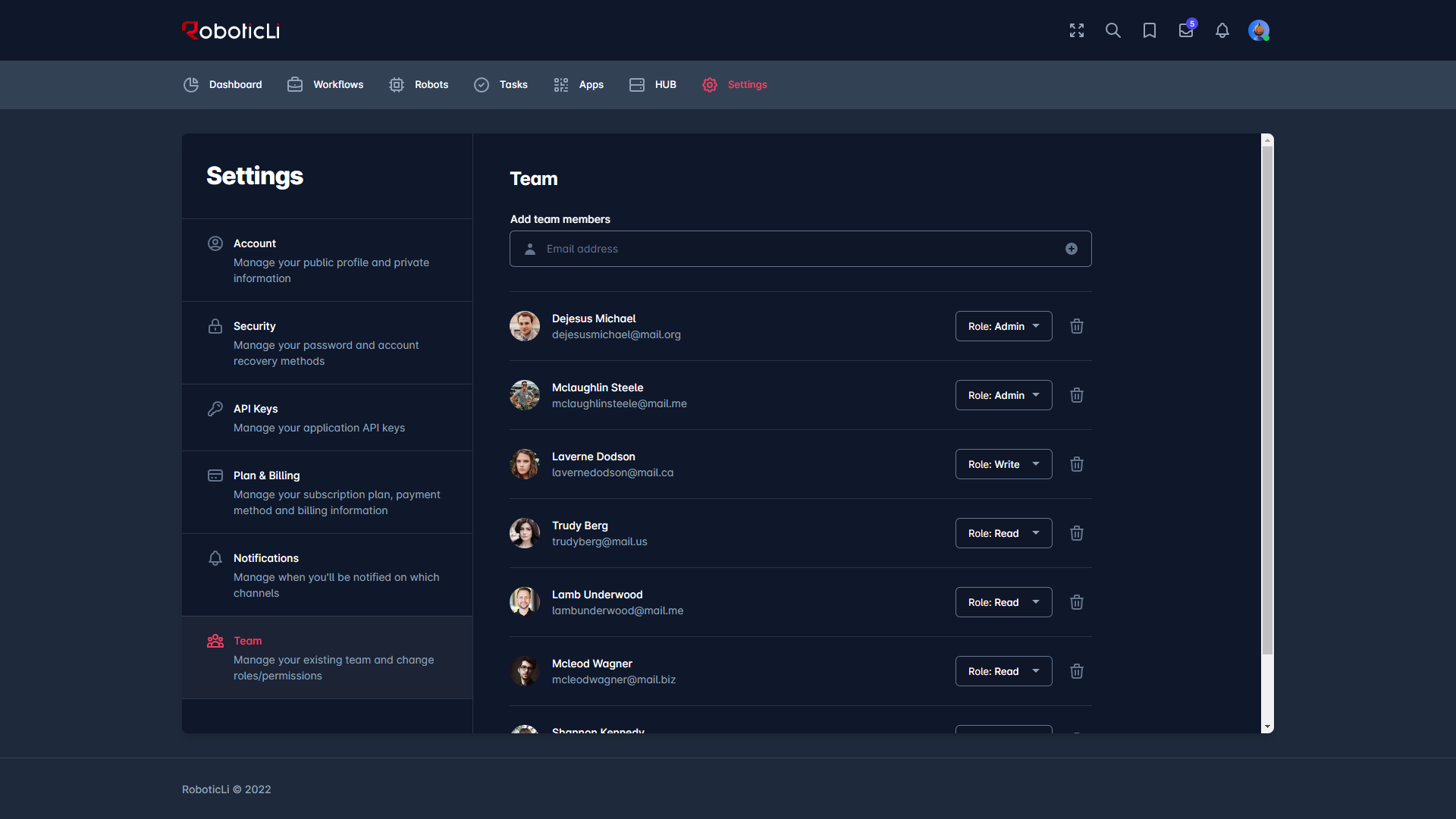Screen dimensions: 1456x819
Task: Click the Email address input field
Action: (x=801, y=249)
